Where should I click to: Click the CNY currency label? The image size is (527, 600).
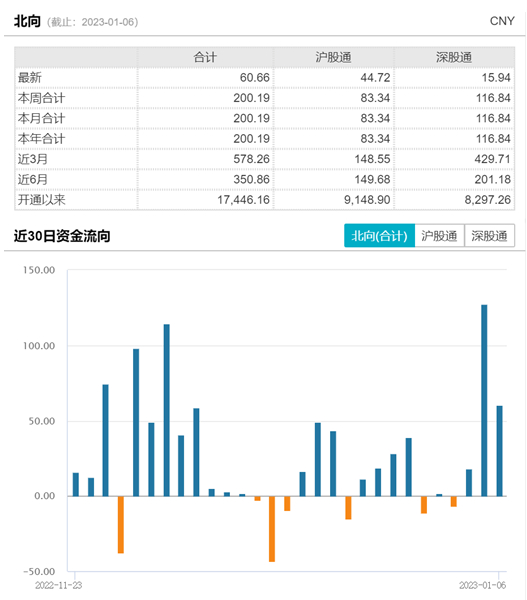[x=502, y=21]
